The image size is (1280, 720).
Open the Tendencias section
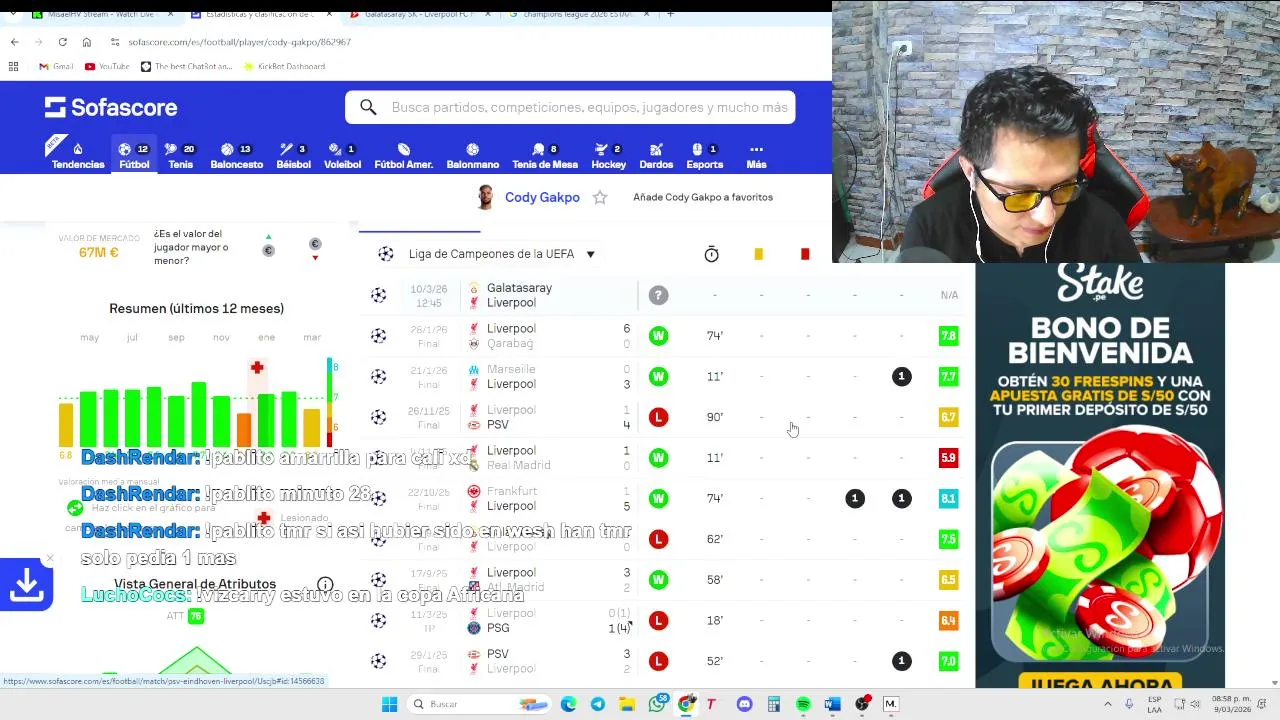tap(78, 156)
